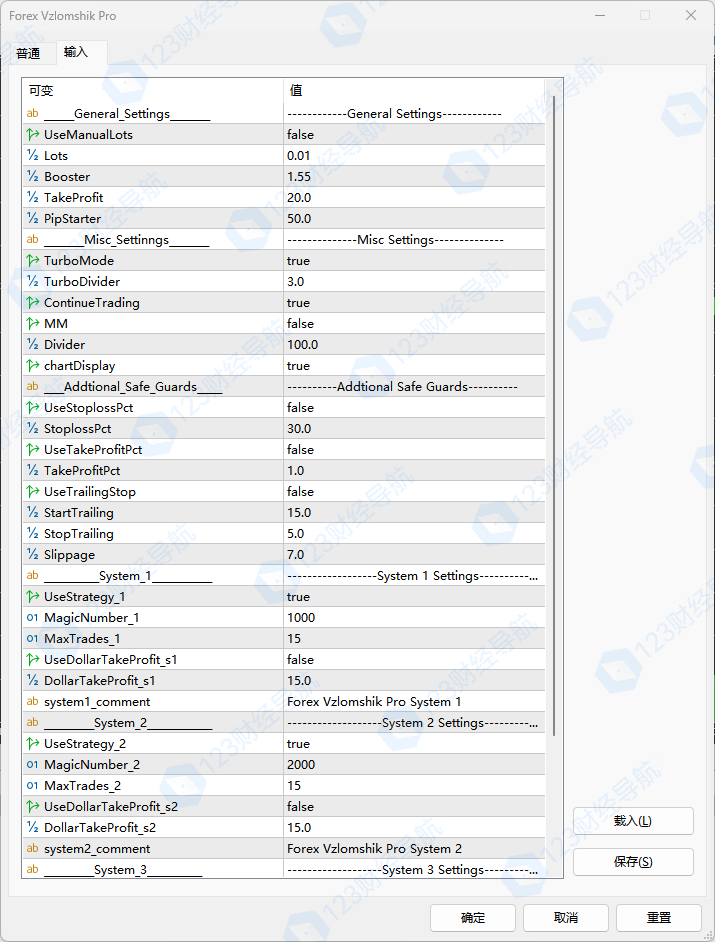Click the 取消 button
The image size is (715, 942).
[566, 918]
